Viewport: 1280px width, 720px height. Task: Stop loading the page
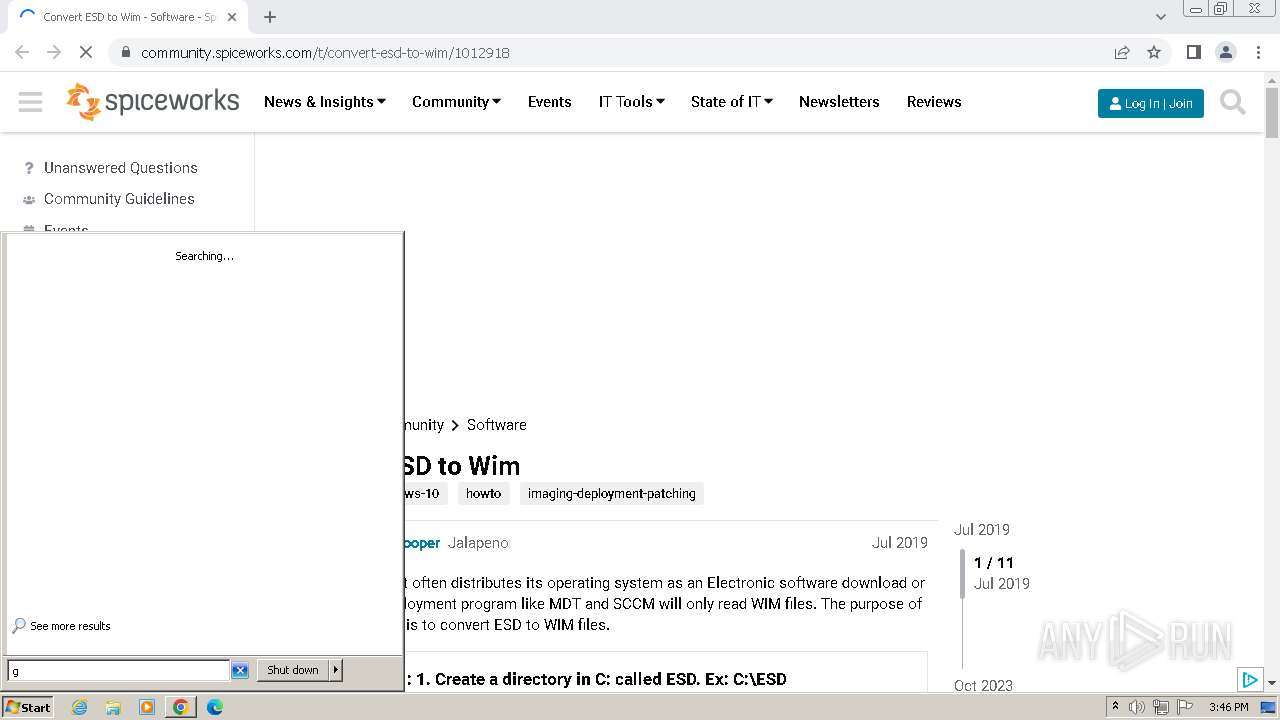coord(86,52)
